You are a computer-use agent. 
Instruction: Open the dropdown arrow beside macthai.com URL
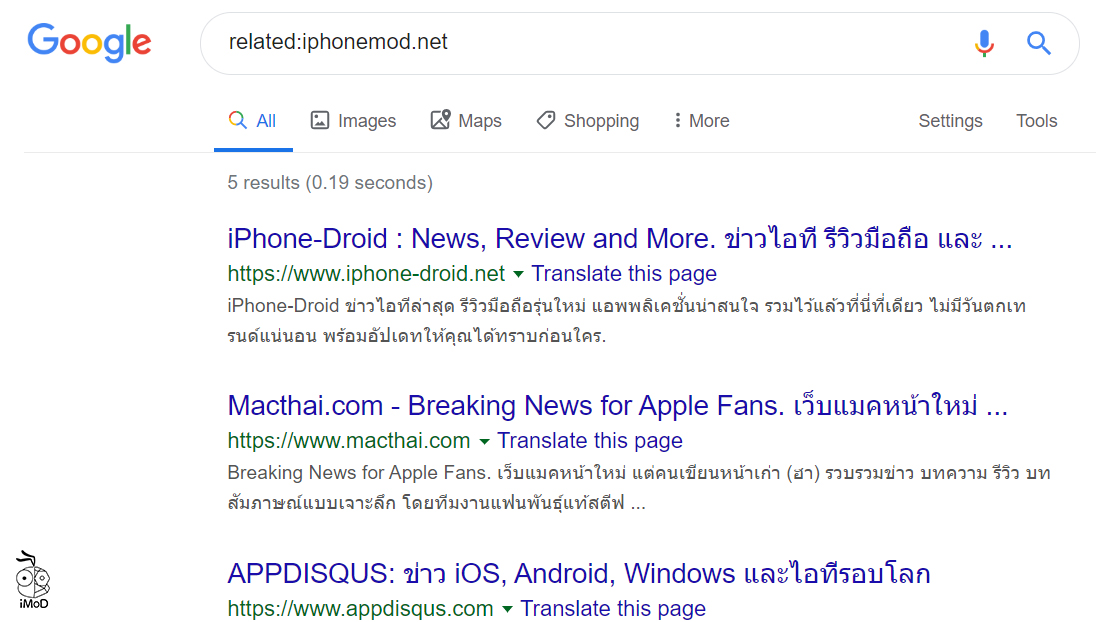pos(484,440)
